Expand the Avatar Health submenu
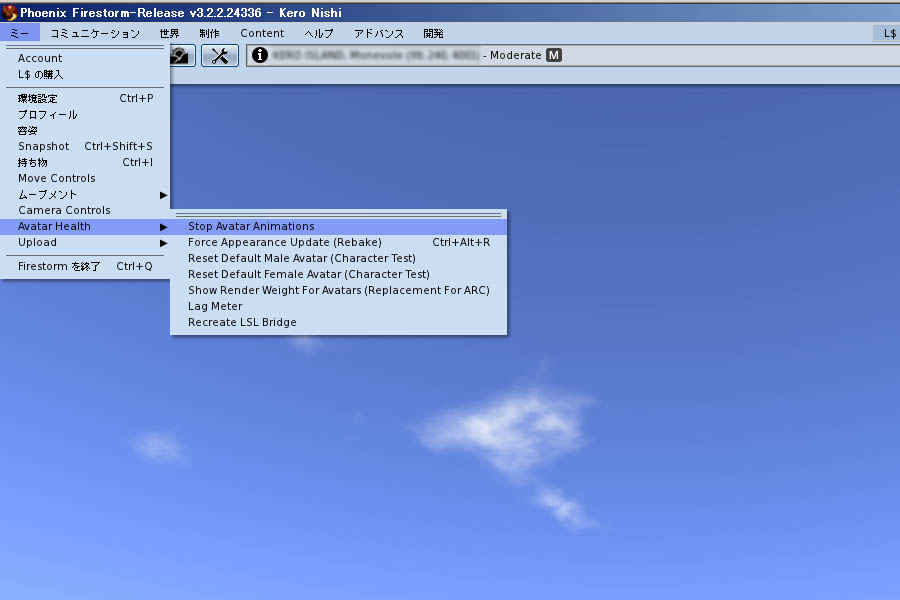900x600 pixels. coord(85,226)
